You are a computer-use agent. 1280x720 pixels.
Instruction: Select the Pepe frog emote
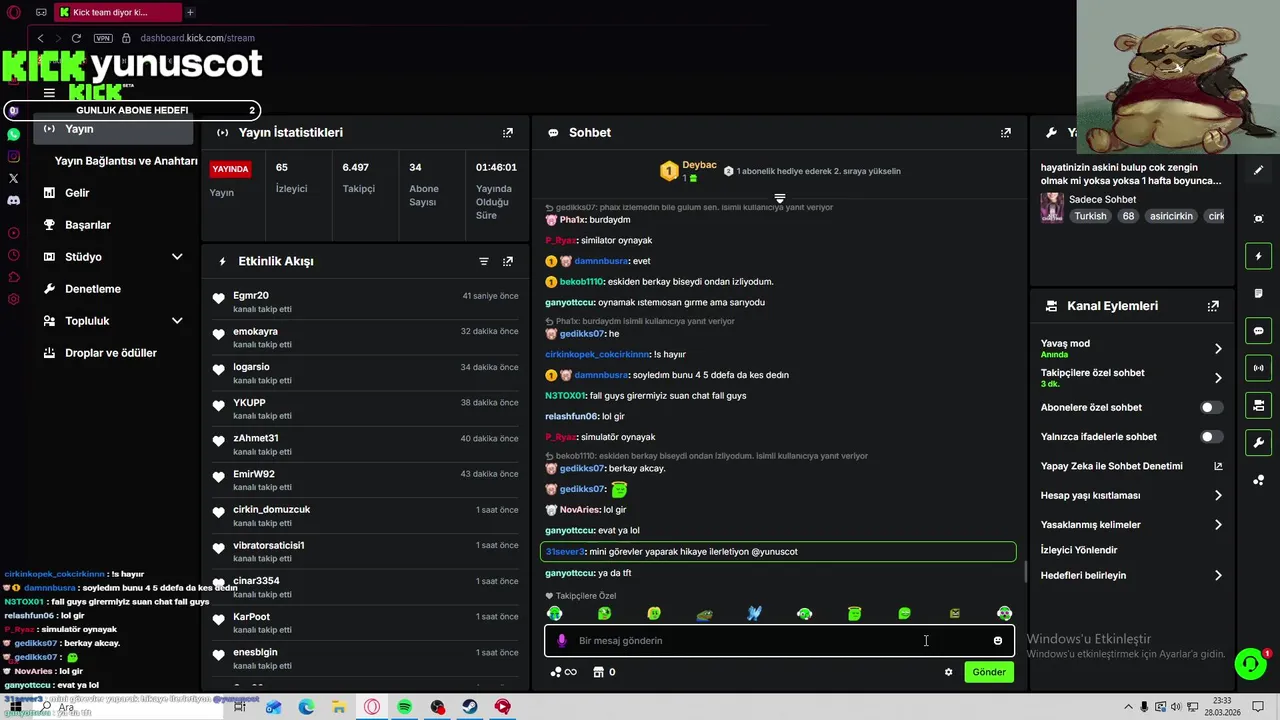pos(705,614)
